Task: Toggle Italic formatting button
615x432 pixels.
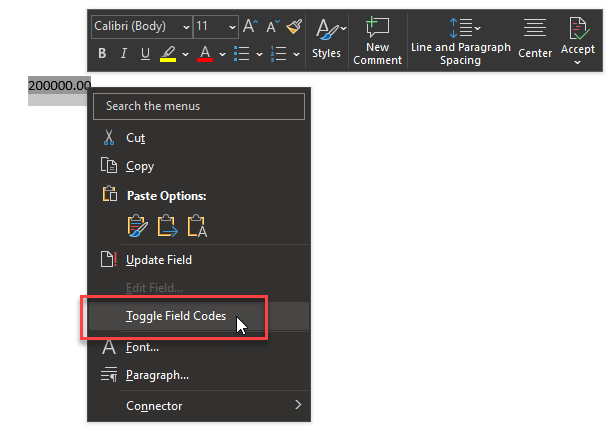Action: click(x=124, y=53)
